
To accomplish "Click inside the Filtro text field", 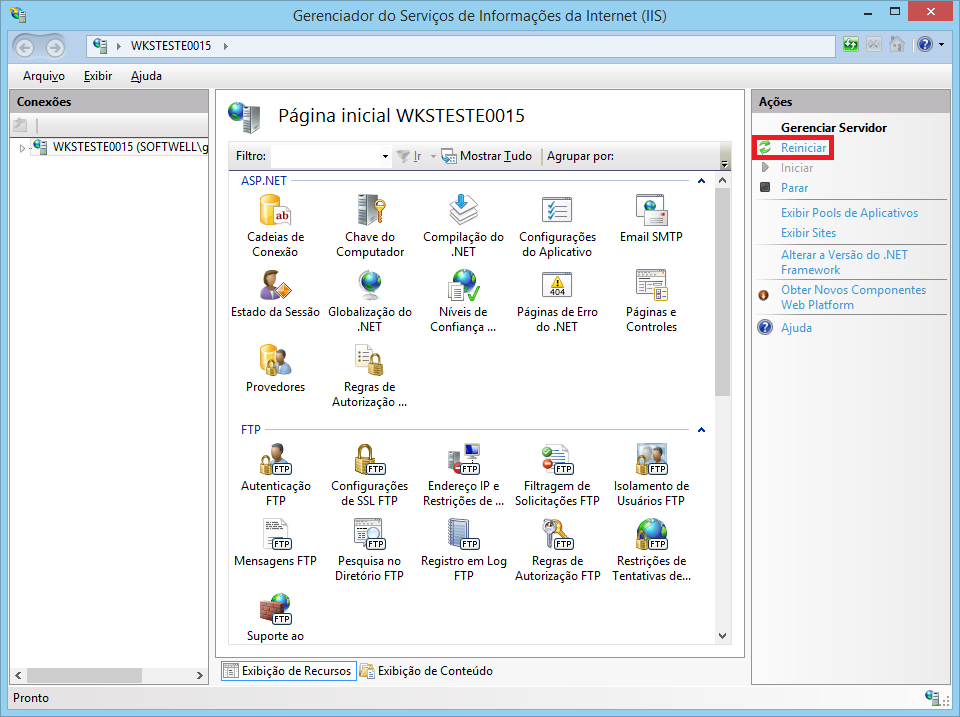I will pos(325,156).
